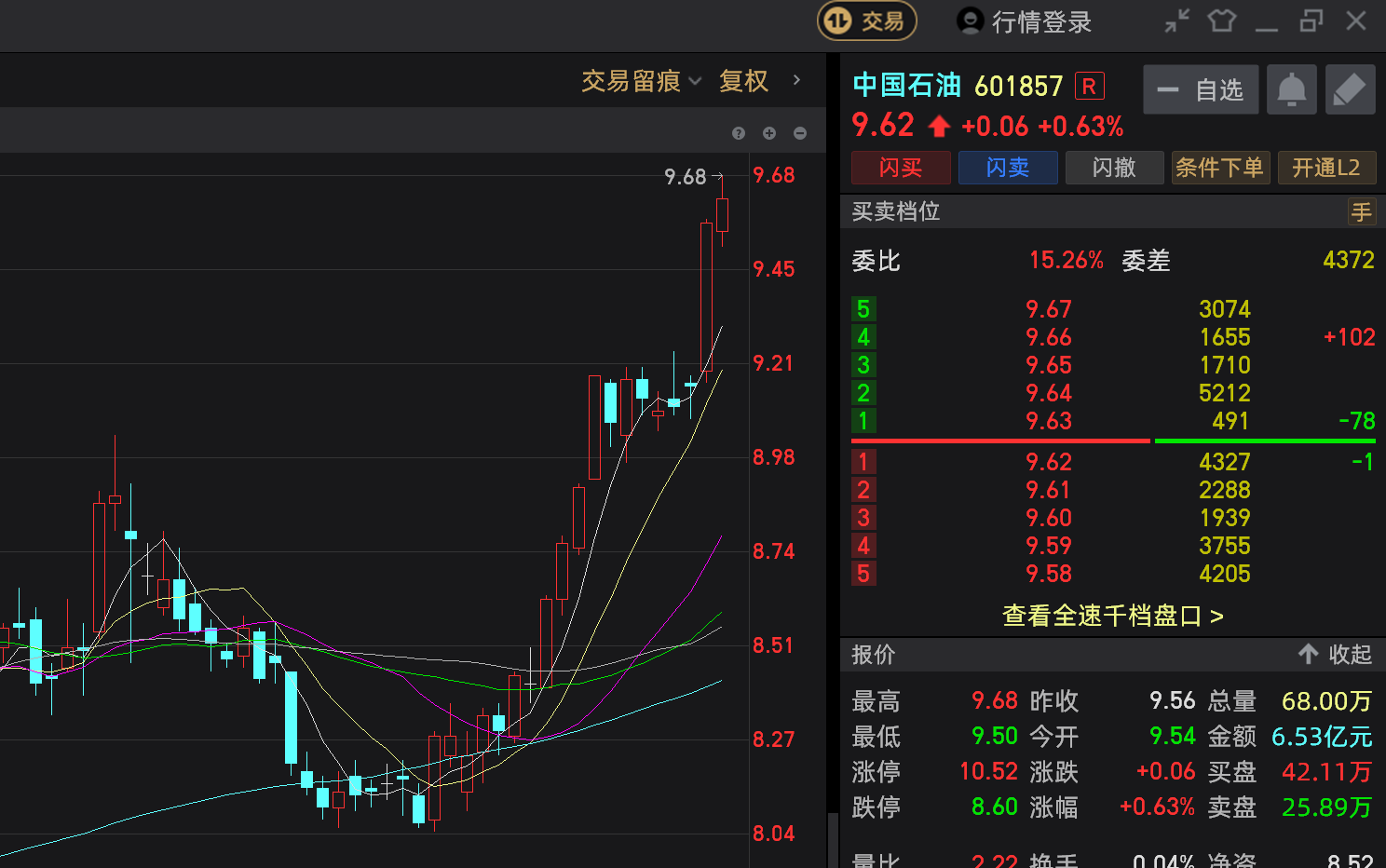Zoom in chart with plus icon
1386x868 pixels.
[769, 133]
